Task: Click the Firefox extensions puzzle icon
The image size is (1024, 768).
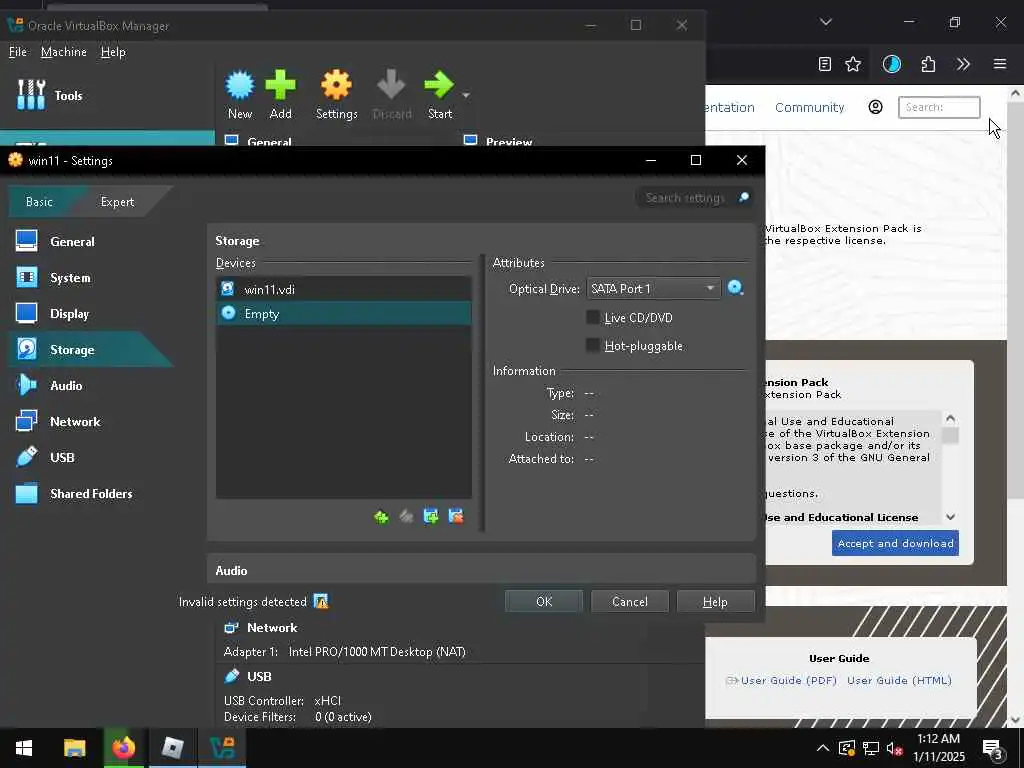Action: [928, 64]
